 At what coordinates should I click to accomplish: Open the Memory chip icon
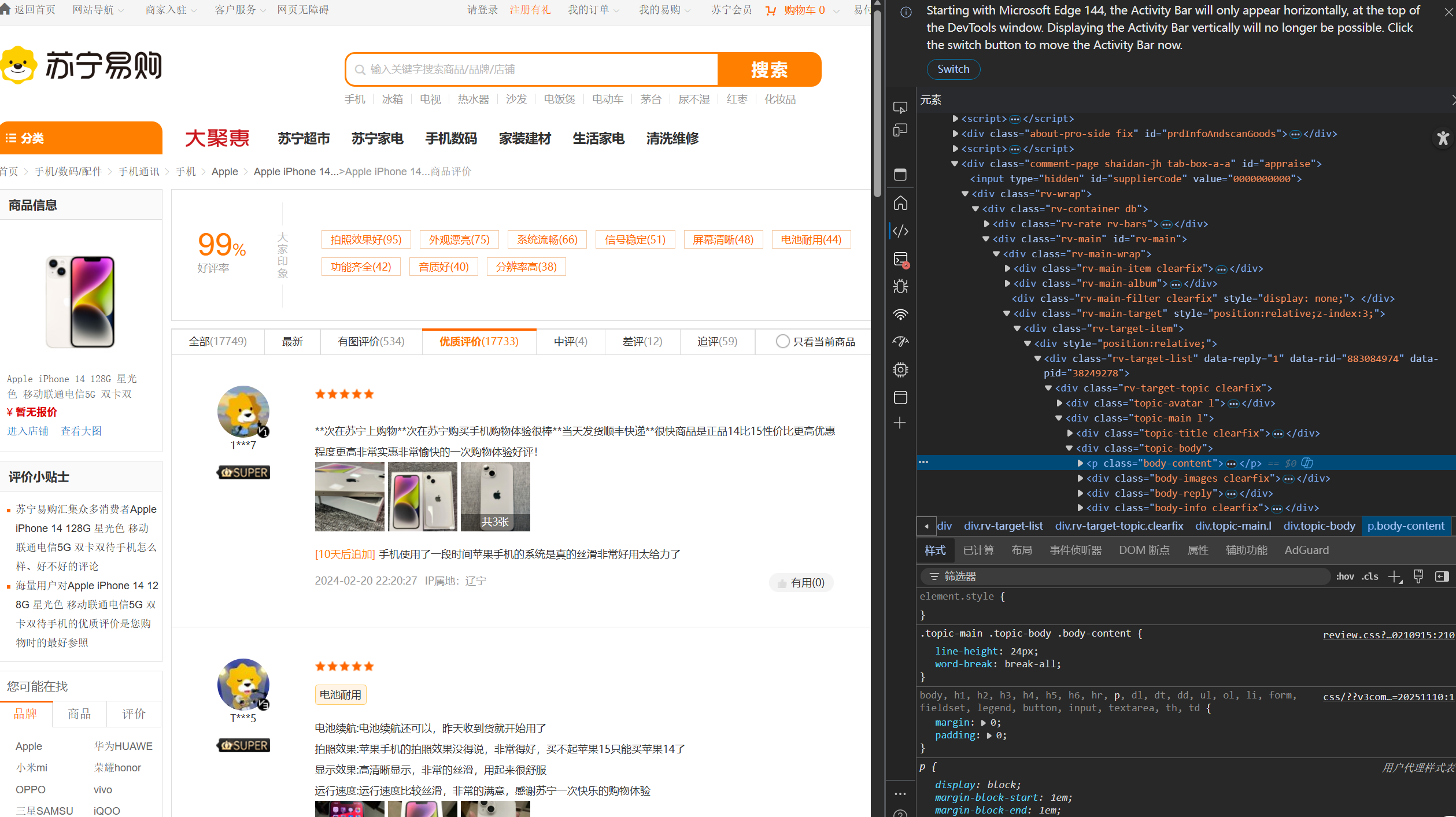[900, 369]
